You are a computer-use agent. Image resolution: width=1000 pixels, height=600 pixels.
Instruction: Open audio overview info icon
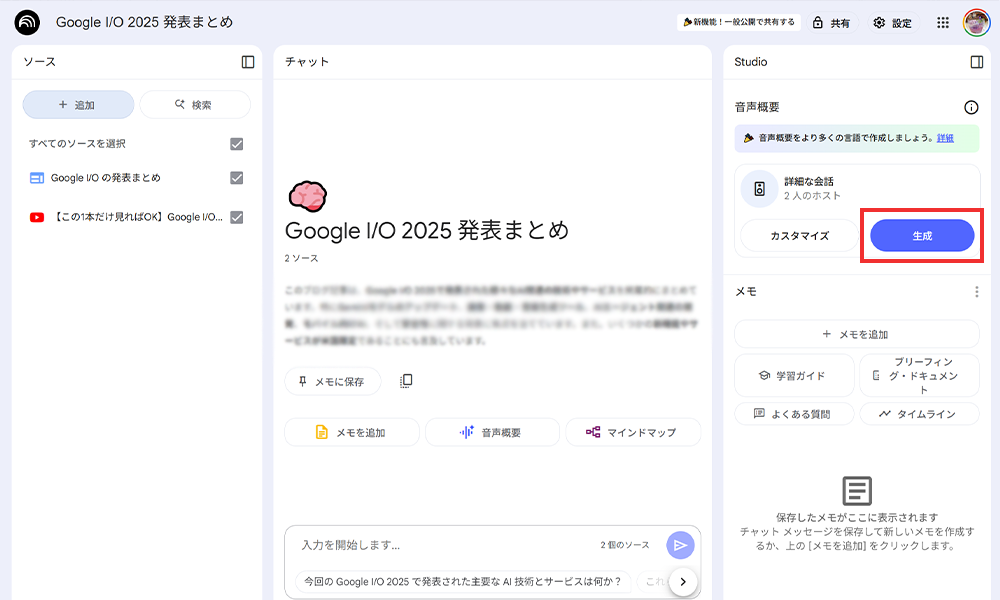coord(971,107)
